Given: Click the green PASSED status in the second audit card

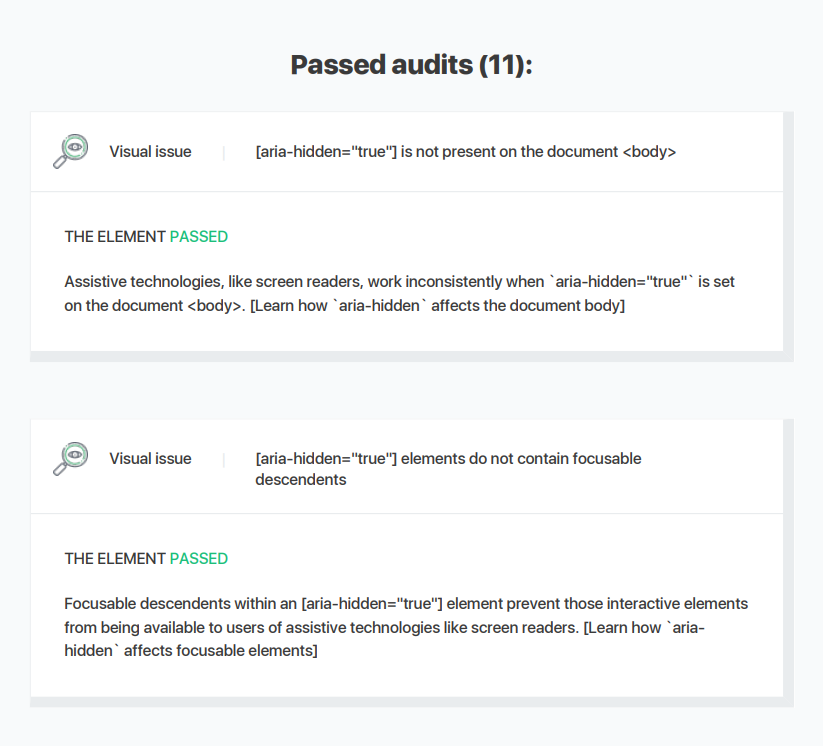Looking at the screenshot, I should (199, 559).
